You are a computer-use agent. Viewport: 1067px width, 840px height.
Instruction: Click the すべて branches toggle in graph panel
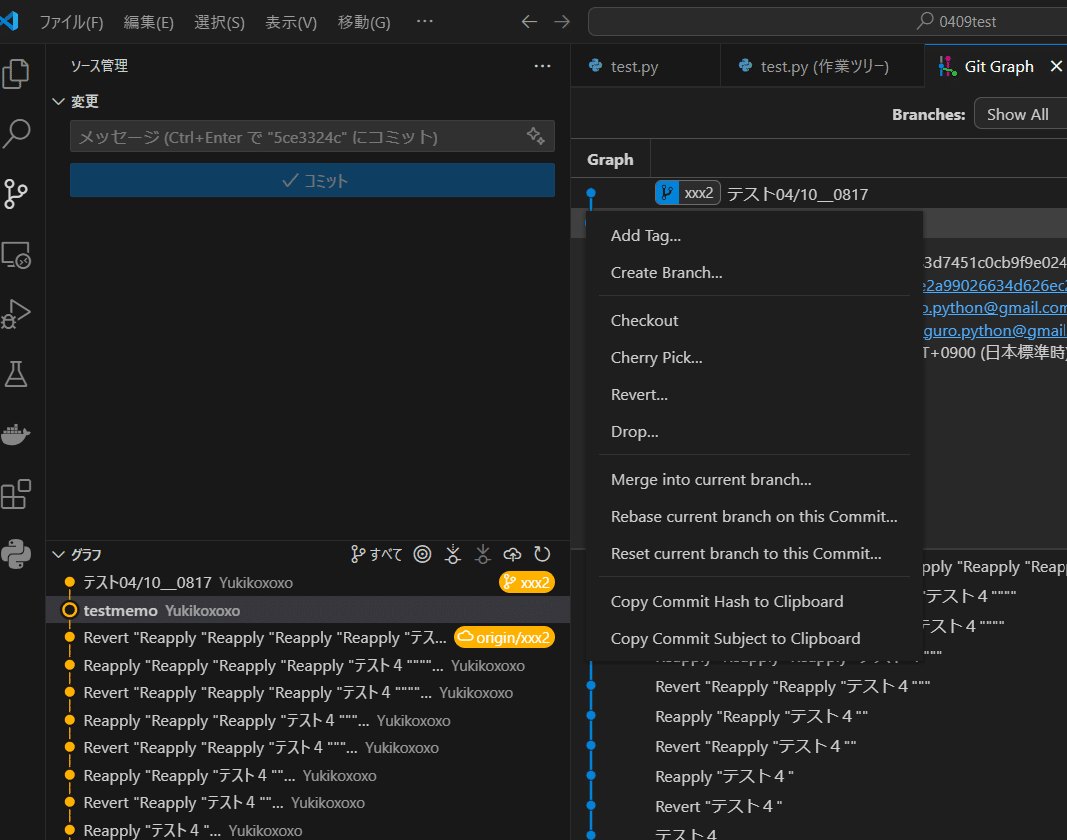[x=375, y=554]
